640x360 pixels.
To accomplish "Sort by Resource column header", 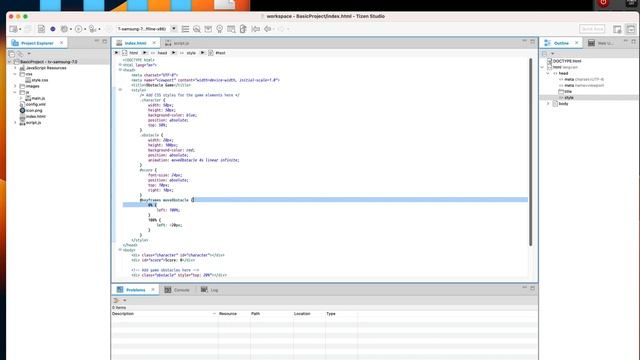I will [x=234, y=313].
